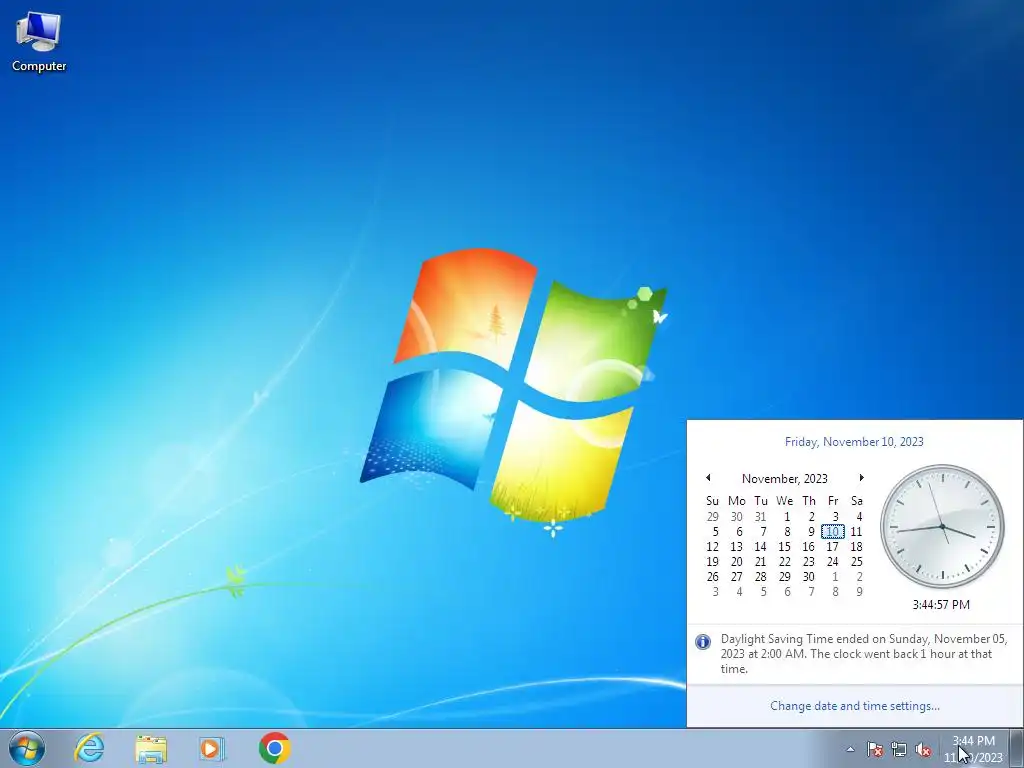Select date 14 in the calendar
Image resolution: width=1024 pixels, height=768 pixels.
[760, 547]
